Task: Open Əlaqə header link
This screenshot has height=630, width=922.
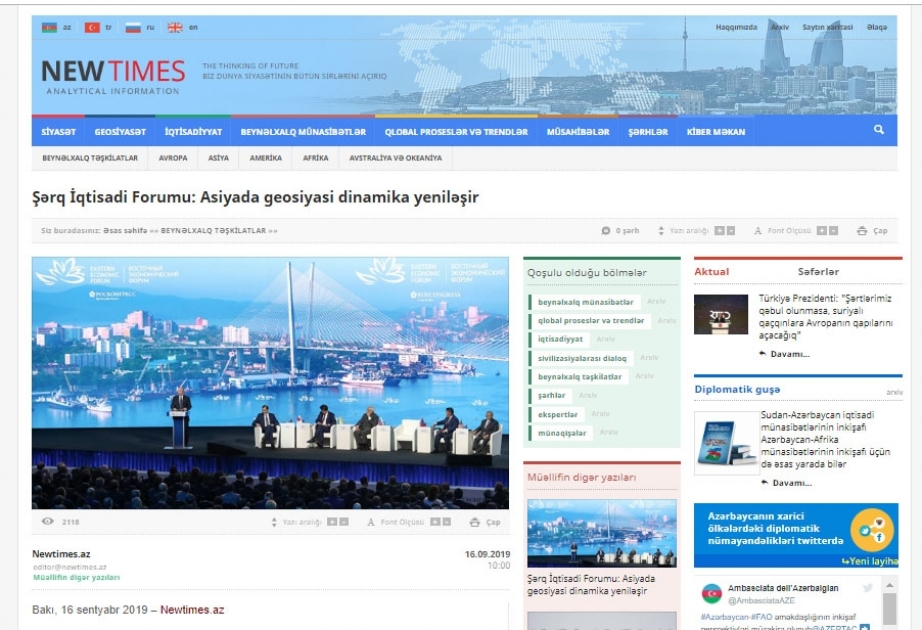Action: tap(877, 27)
